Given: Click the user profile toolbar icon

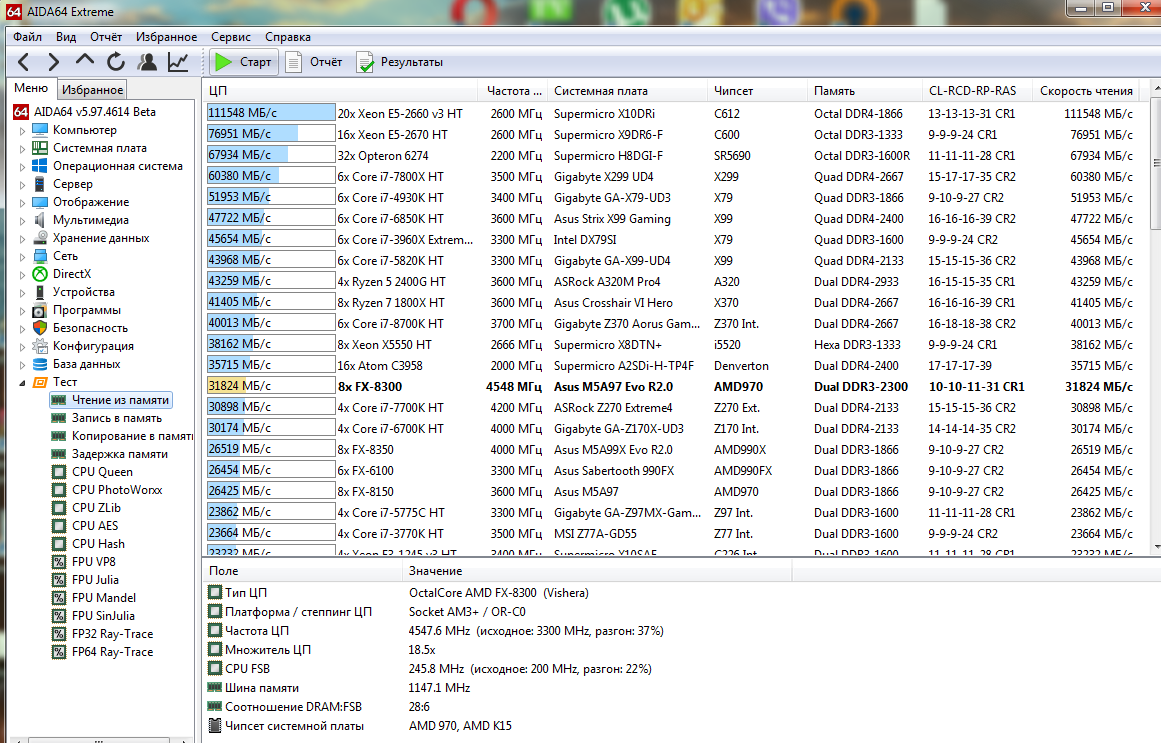Looking at the screenshot, I should [x=147, y=62].
